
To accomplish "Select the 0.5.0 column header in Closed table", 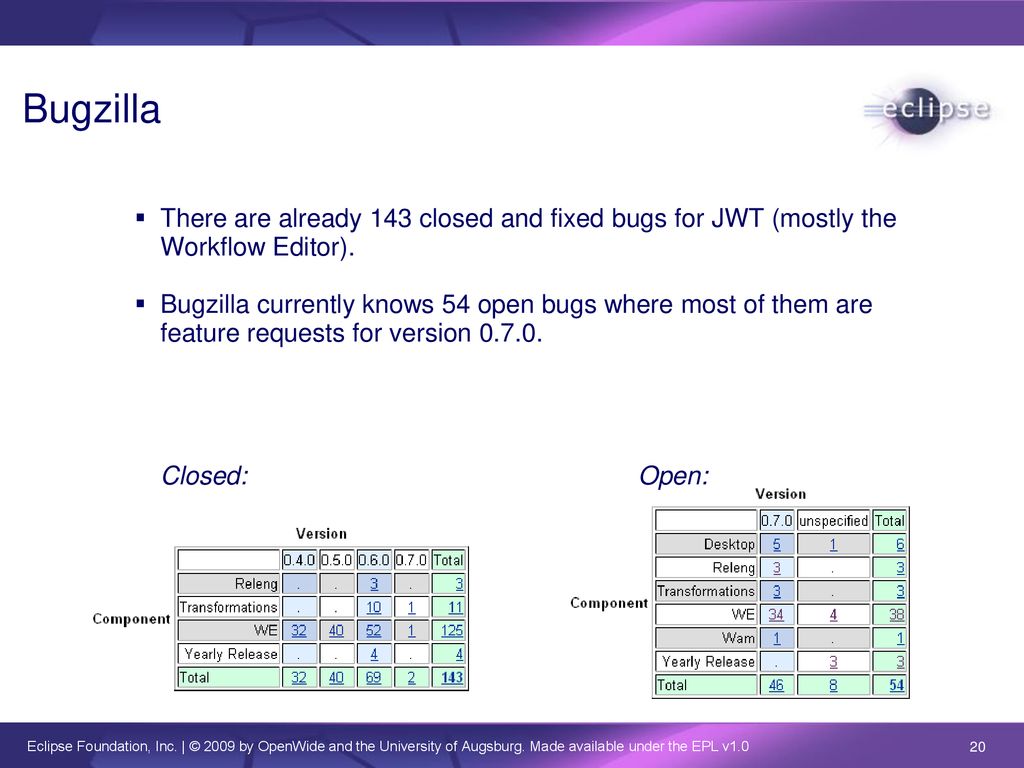I will [336, 560].
